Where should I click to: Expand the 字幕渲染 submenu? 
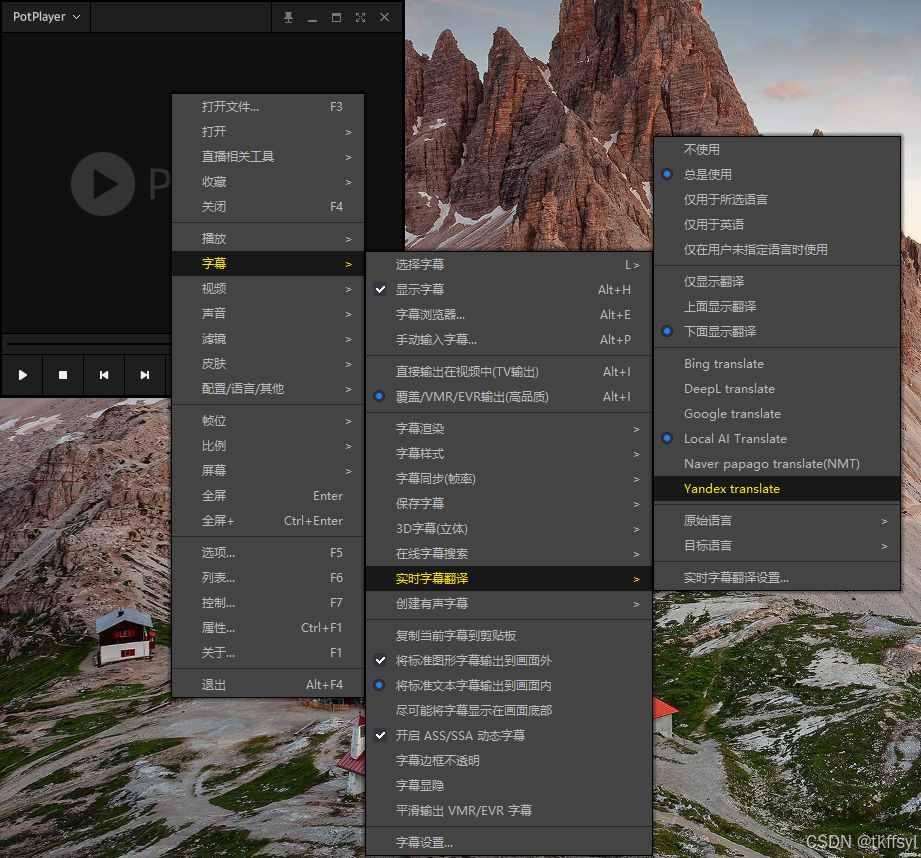coord(509,429)
